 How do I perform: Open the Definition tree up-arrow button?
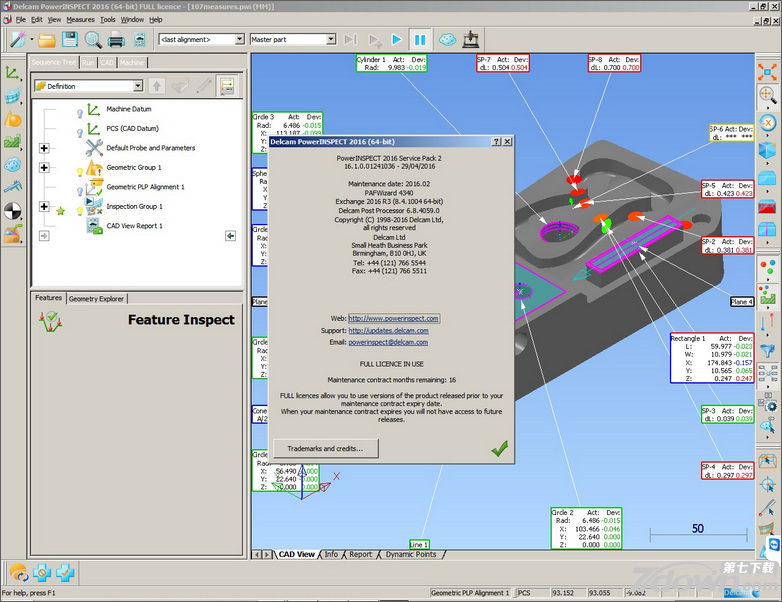(x=157, y=86)
